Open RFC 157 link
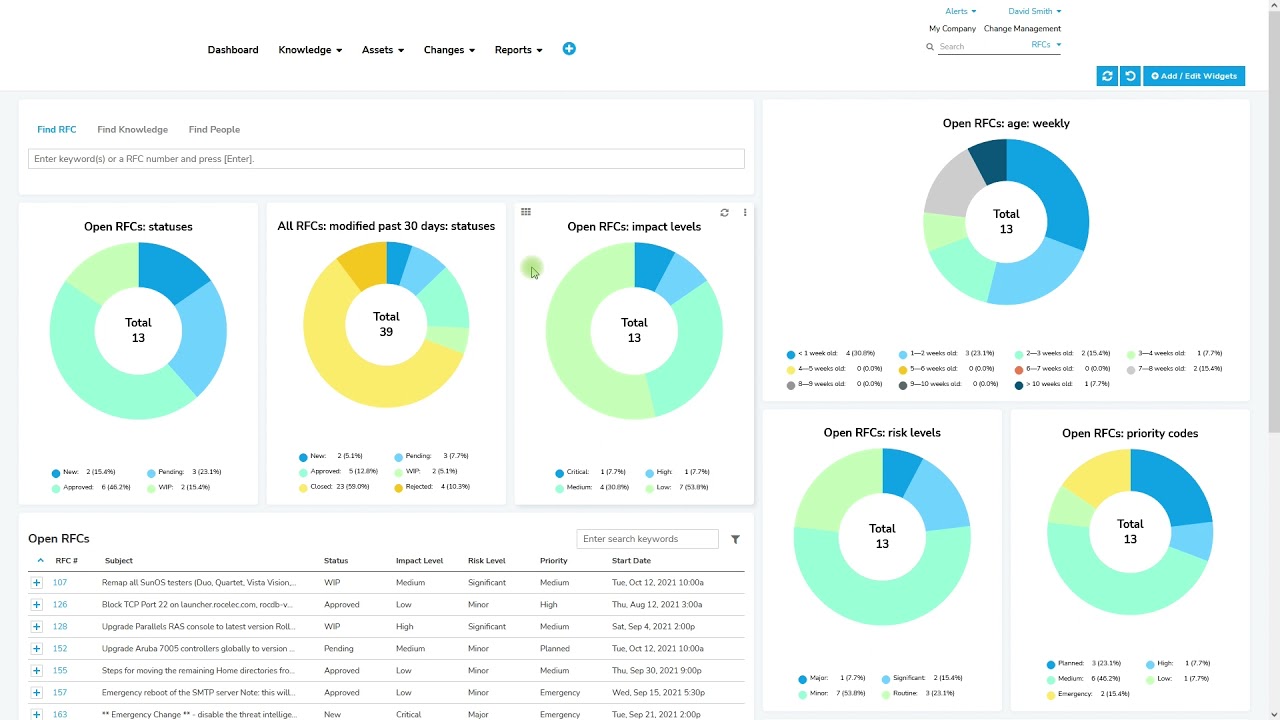This screenshot has height=720, width=1280. (x=60, y=693)
